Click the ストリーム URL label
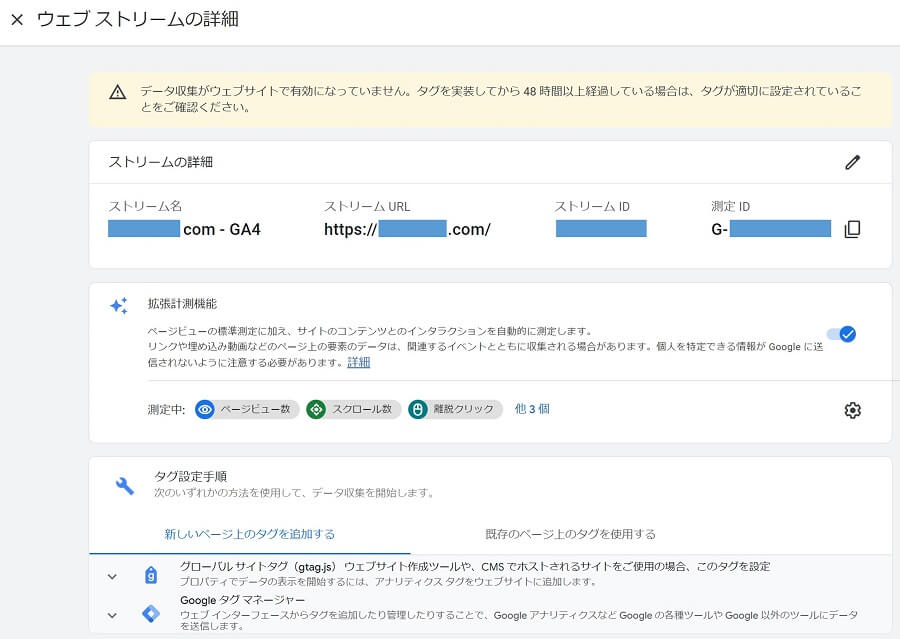Image resolution: width=900 pixels, height=639 pixels. pyautogui.click(x=367, y=206)
